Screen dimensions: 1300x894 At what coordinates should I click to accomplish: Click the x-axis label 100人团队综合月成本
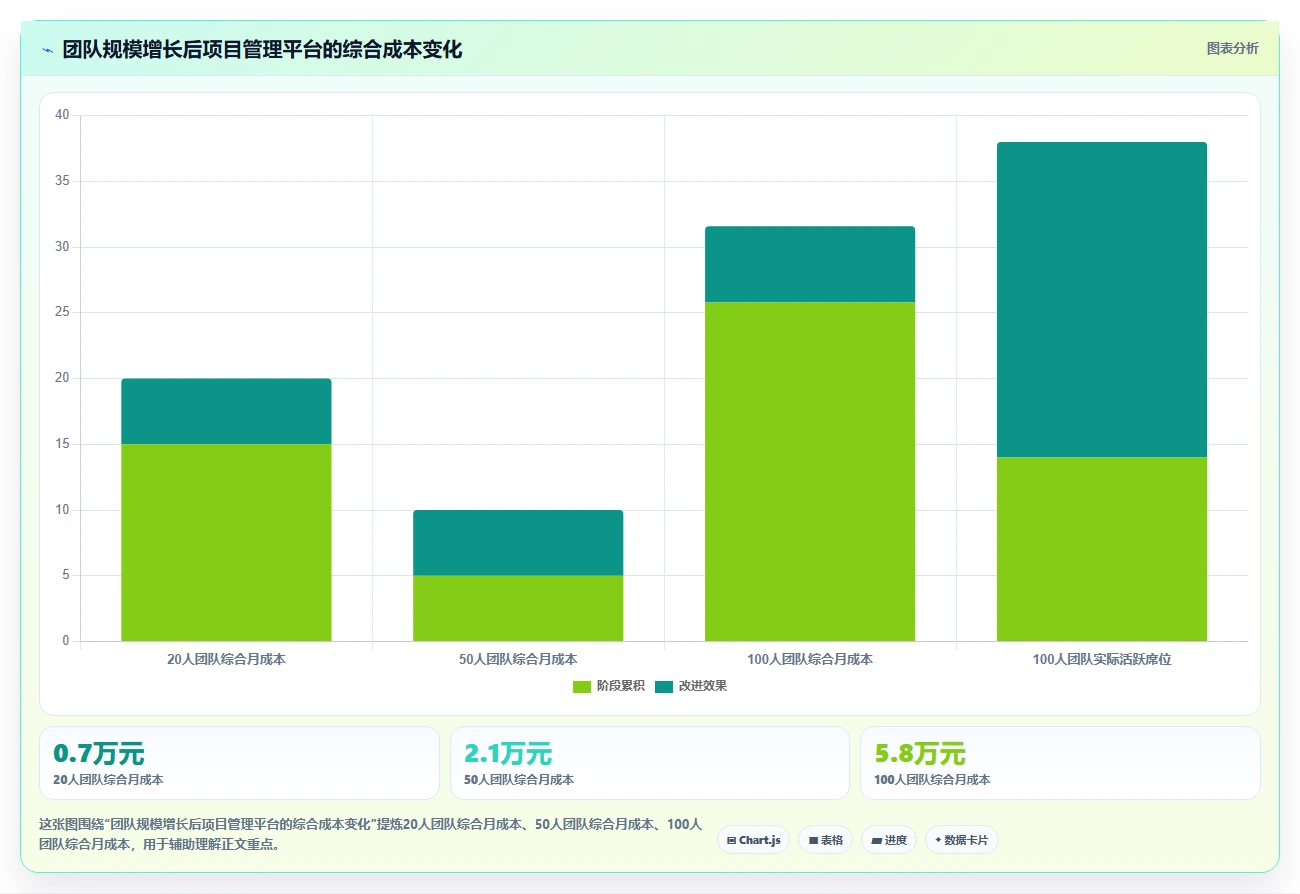tap(810, 660)
